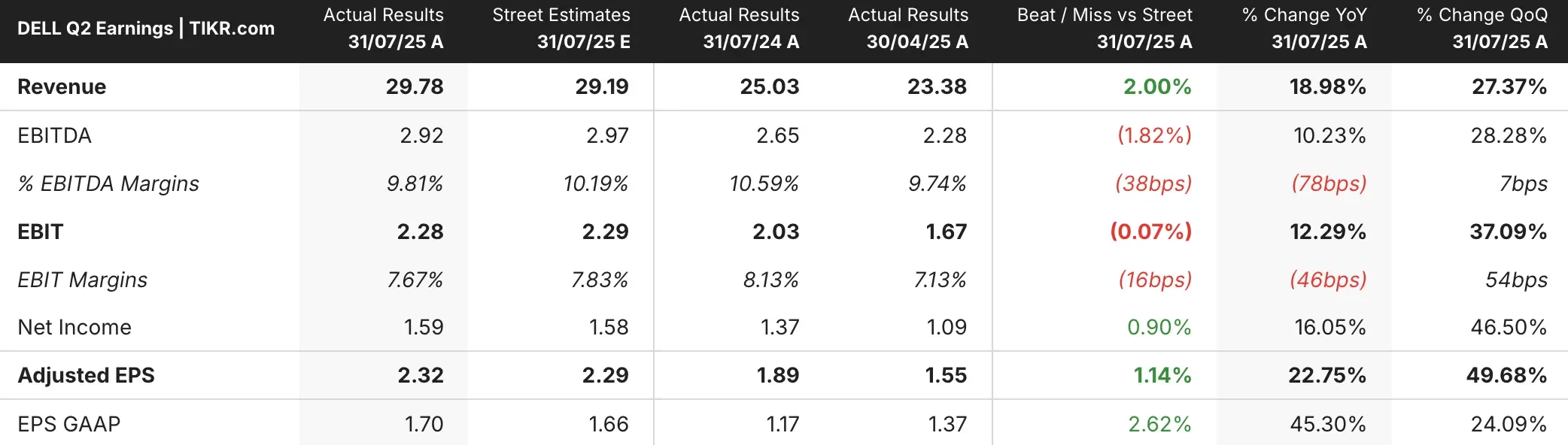Viewport: 1568px width, 445px height.
Task: Select the EPS GAAP row label
Action: pos(69,424)
